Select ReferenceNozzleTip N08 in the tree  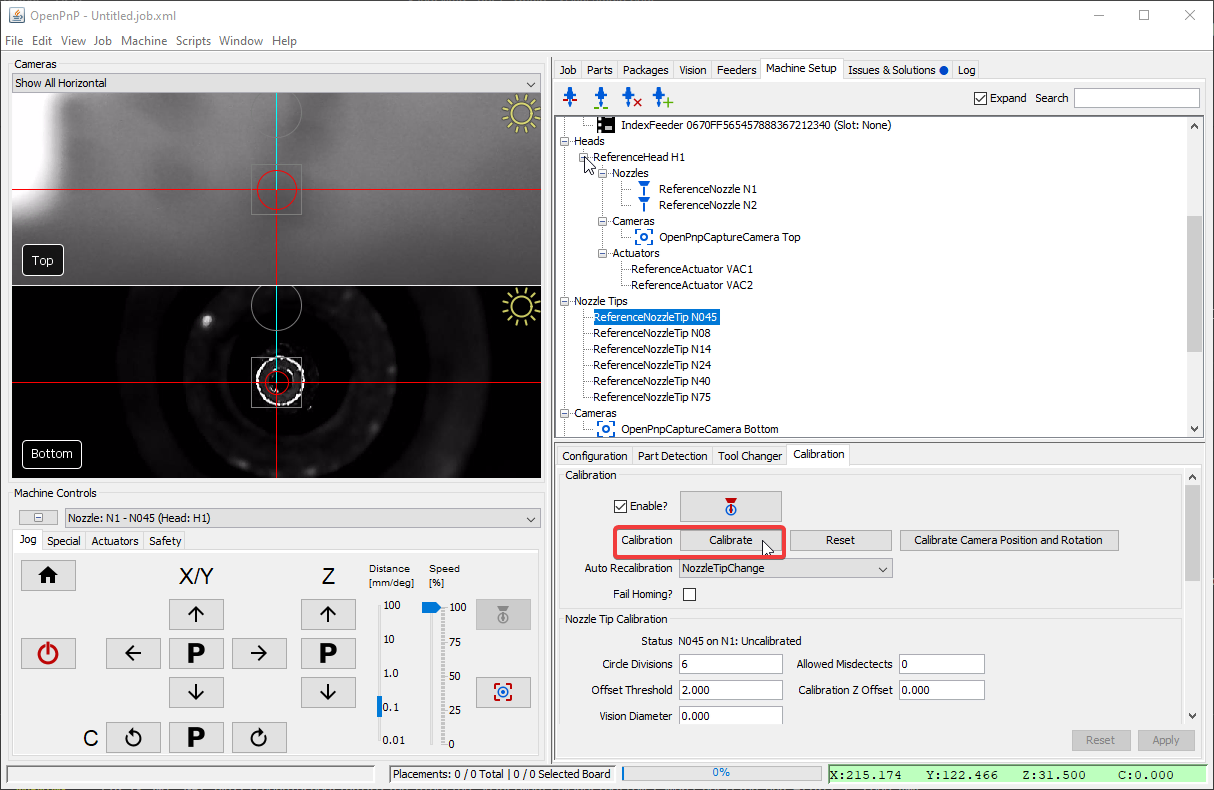pyautogui.click(x=652, y=333)
